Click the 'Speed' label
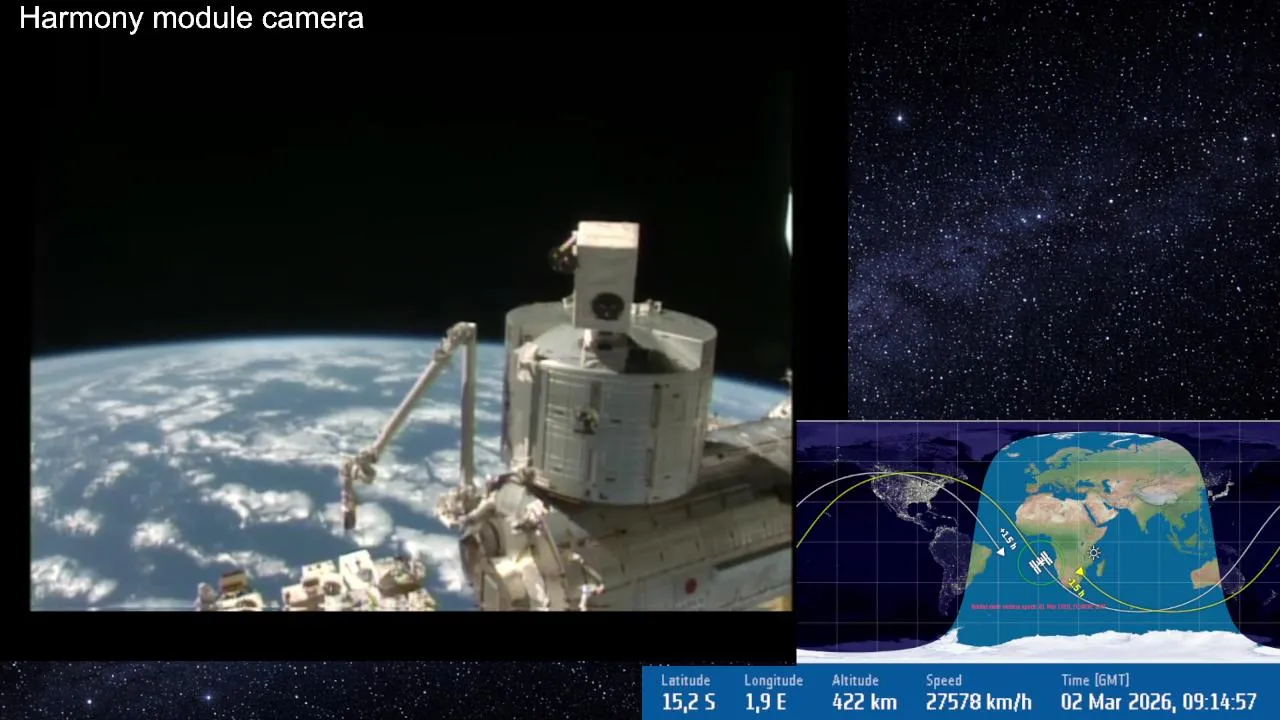1280x720 pixels. pyautogui.click(x=943, y=680)
